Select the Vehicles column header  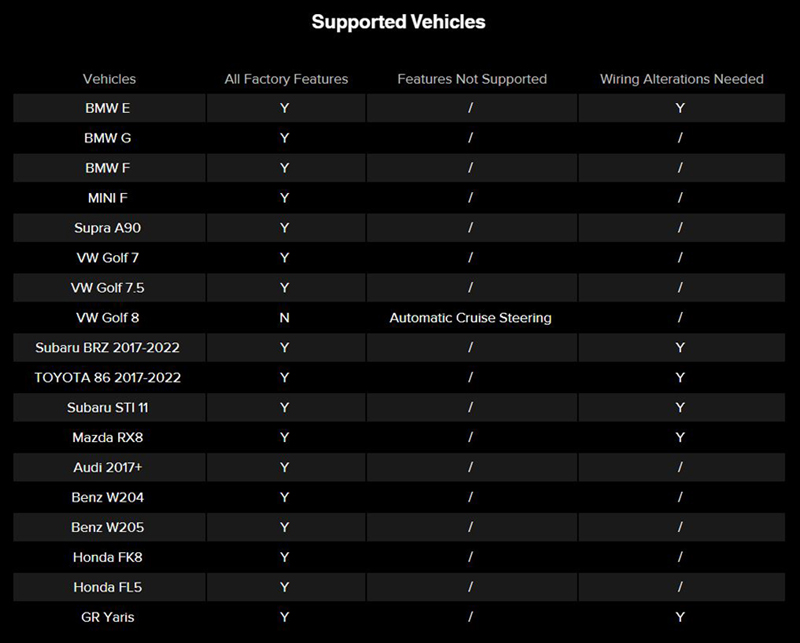pos(109,79)
